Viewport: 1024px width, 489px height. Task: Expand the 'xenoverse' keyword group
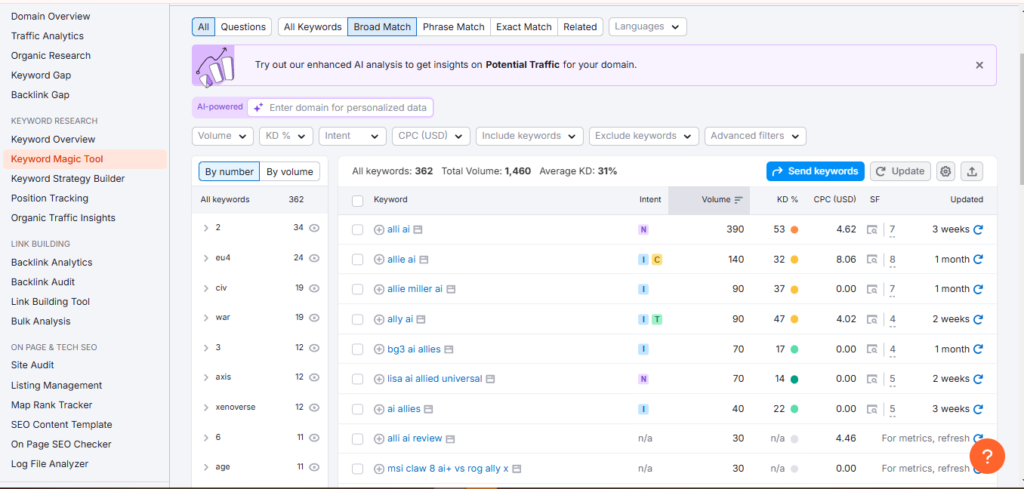click(x=206, y=407)
